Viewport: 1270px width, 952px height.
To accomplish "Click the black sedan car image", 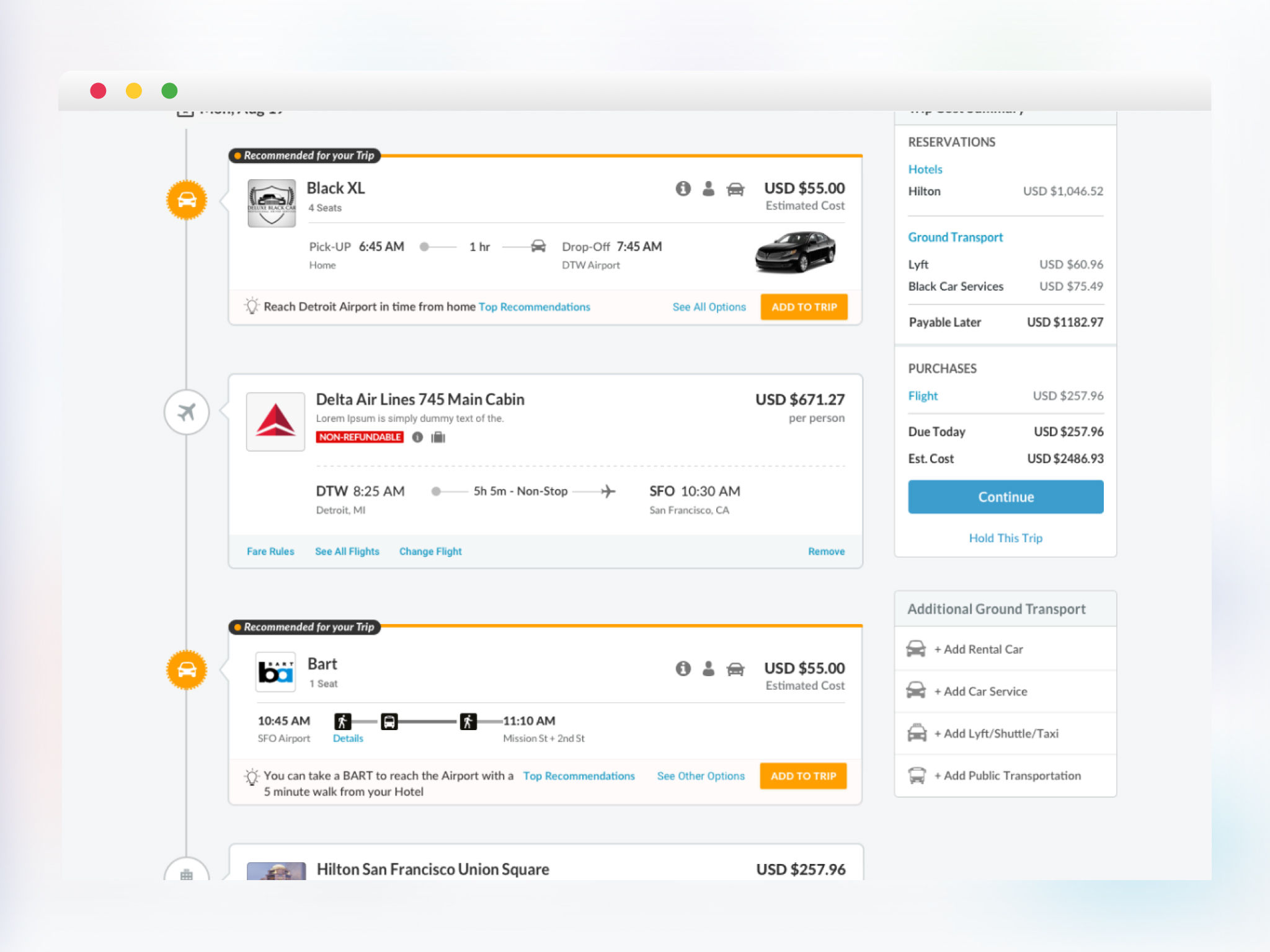I will [x=796, y=252].
